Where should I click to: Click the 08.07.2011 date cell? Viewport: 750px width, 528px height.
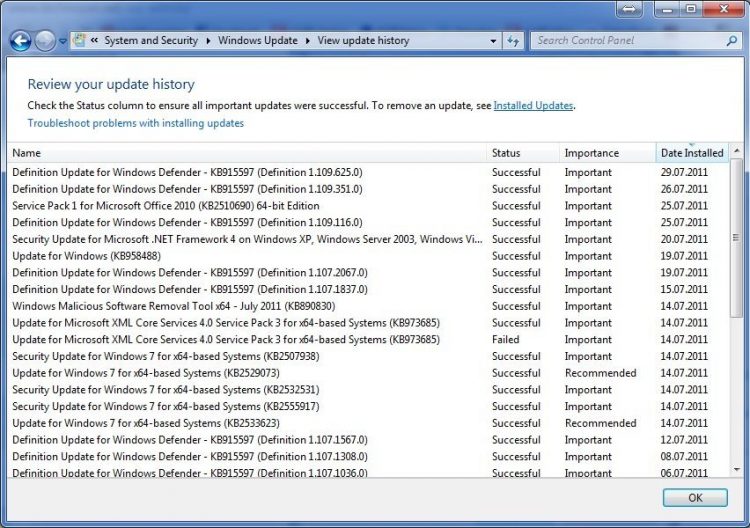pos(684,457)
